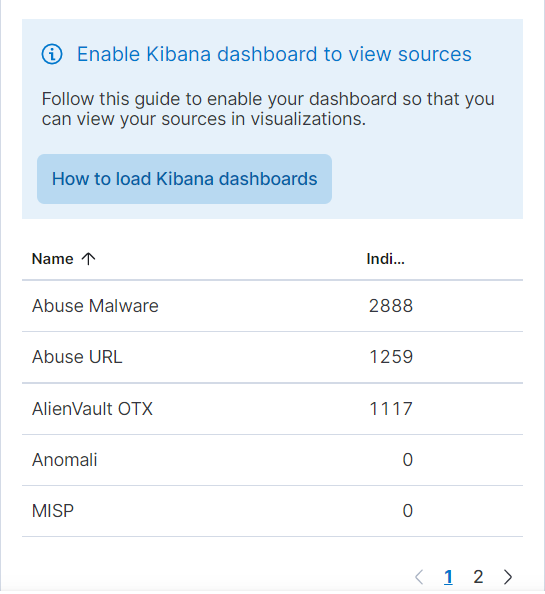
Task: Sort table by the Name column header
Action: (x=53, y=259)
